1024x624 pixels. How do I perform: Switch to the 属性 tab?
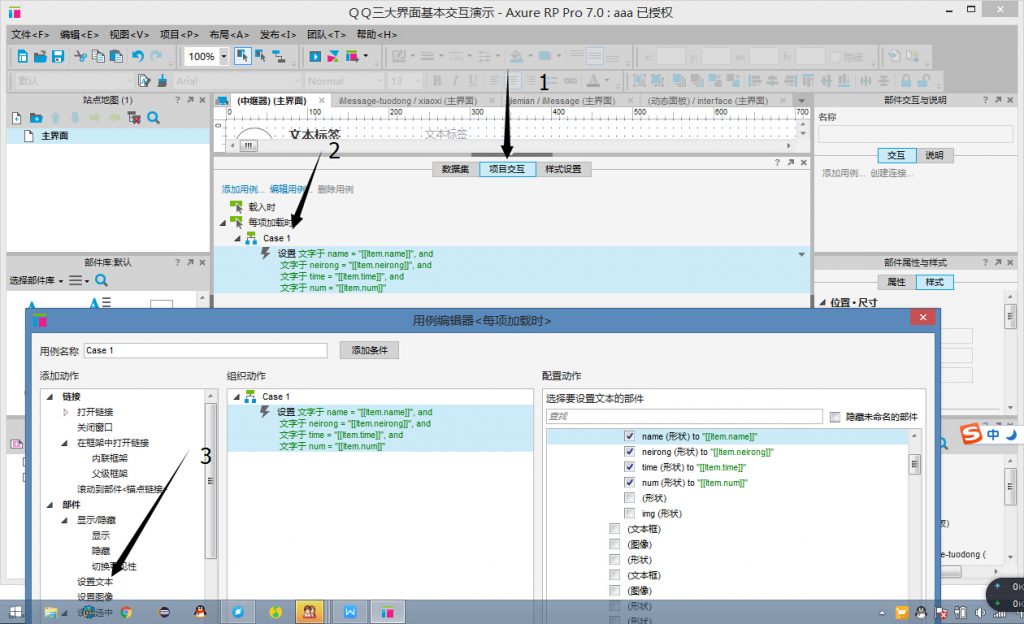pos(897,282)
